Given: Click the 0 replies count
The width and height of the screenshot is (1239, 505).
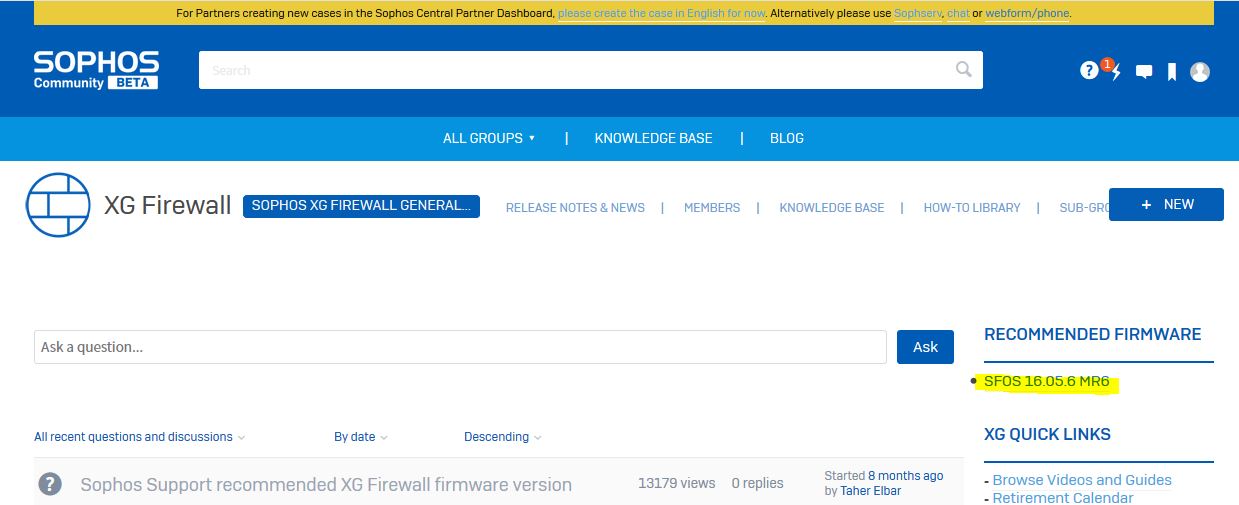Looking at the screenshot, I should [x=757, y=483].
